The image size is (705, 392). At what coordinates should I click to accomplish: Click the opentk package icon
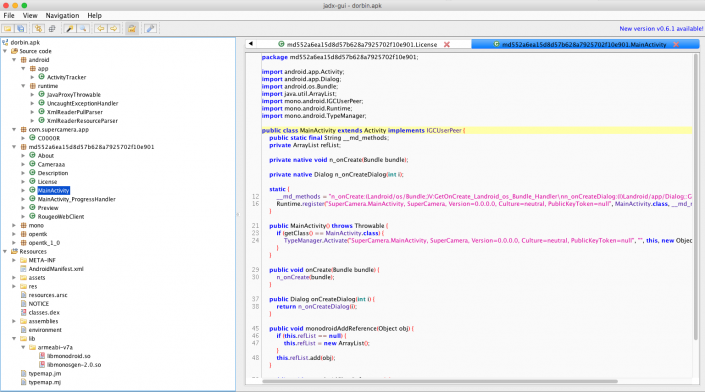[x=23, y=234]
